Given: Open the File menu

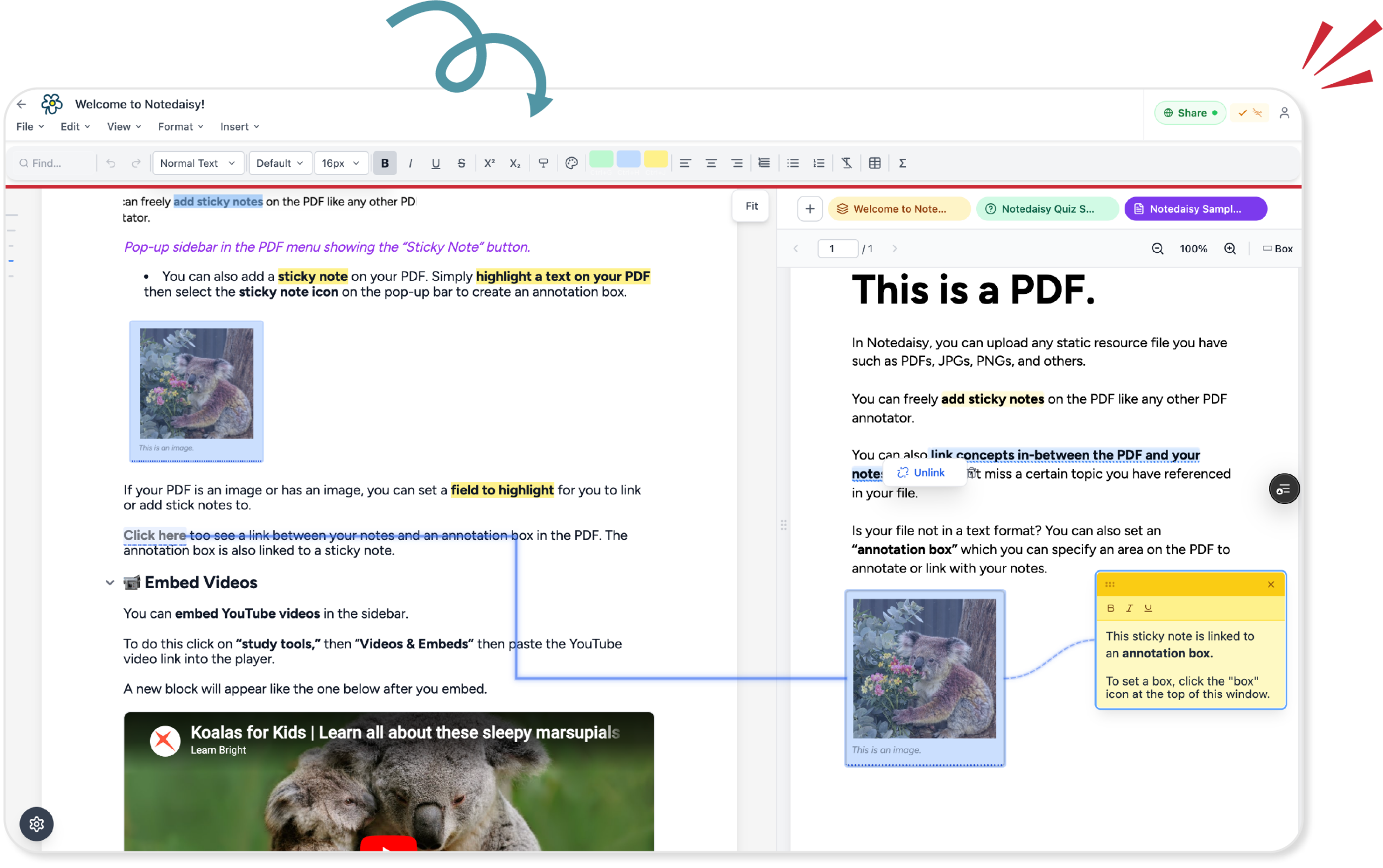Looking at the screenshot, I should pyautogui.click(x=30, y=126).
